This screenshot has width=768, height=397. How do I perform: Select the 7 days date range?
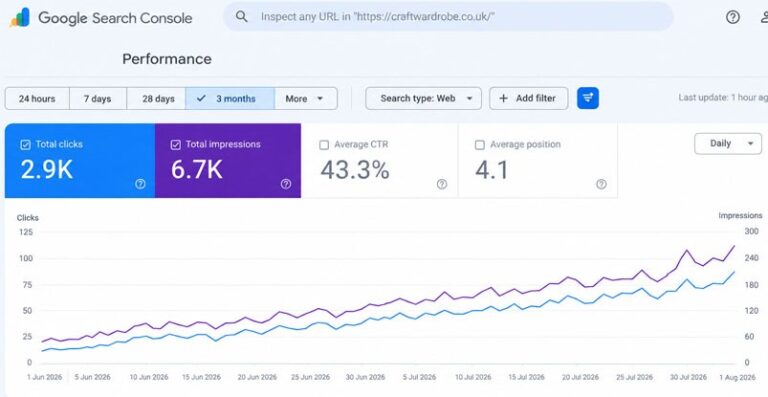click(x=98, y=98)
